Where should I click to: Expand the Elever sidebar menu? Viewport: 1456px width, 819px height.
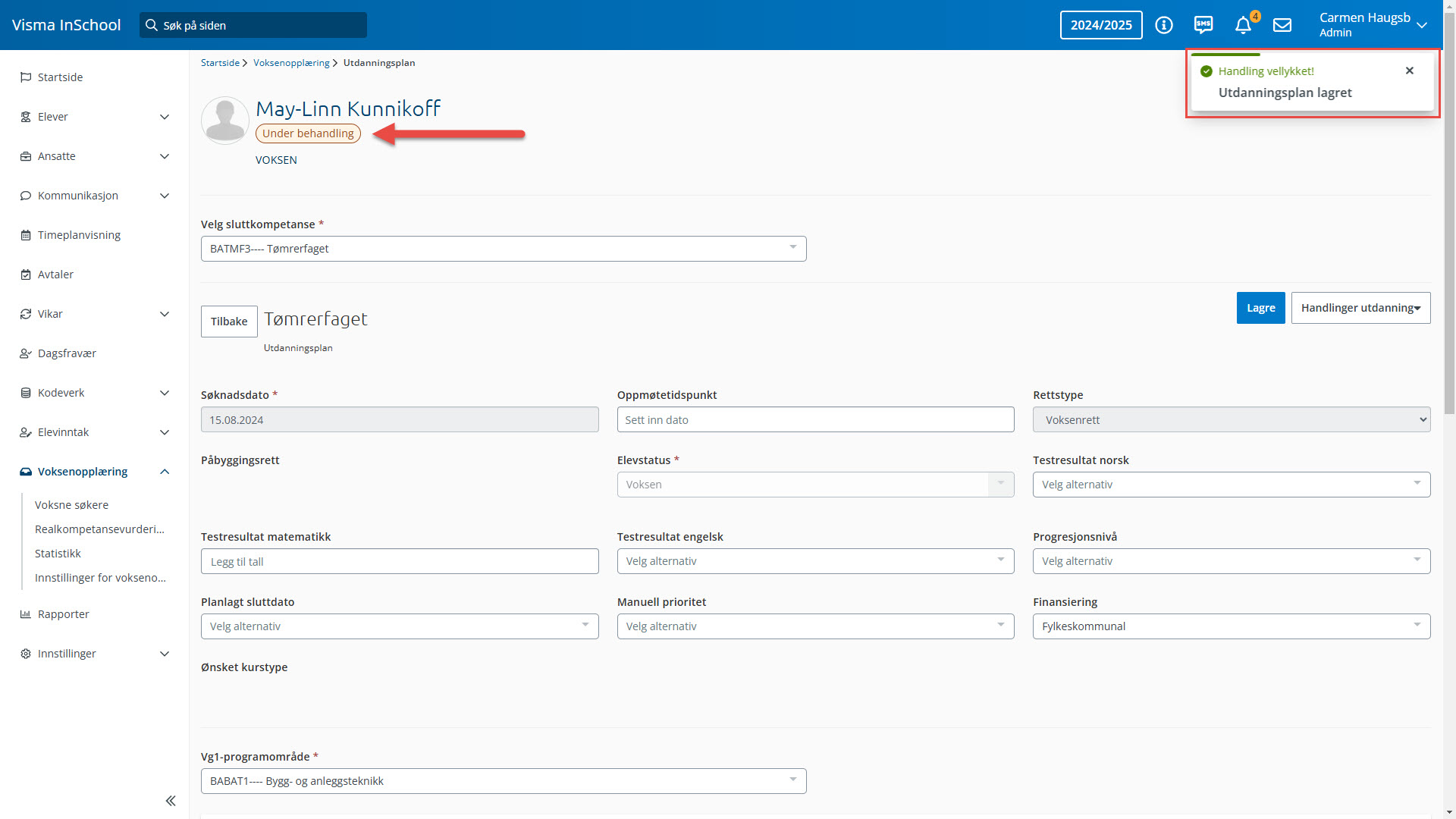[165, 117]
